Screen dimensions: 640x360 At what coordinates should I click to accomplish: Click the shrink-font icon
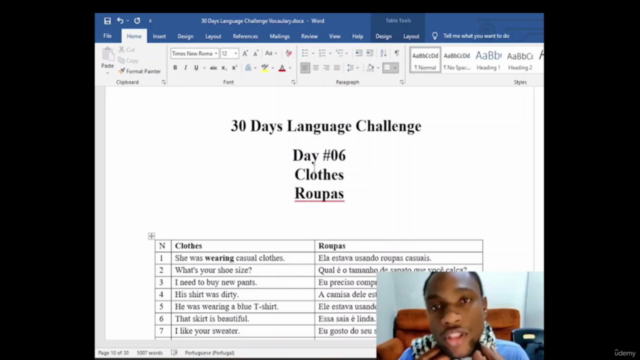[256, 53]
